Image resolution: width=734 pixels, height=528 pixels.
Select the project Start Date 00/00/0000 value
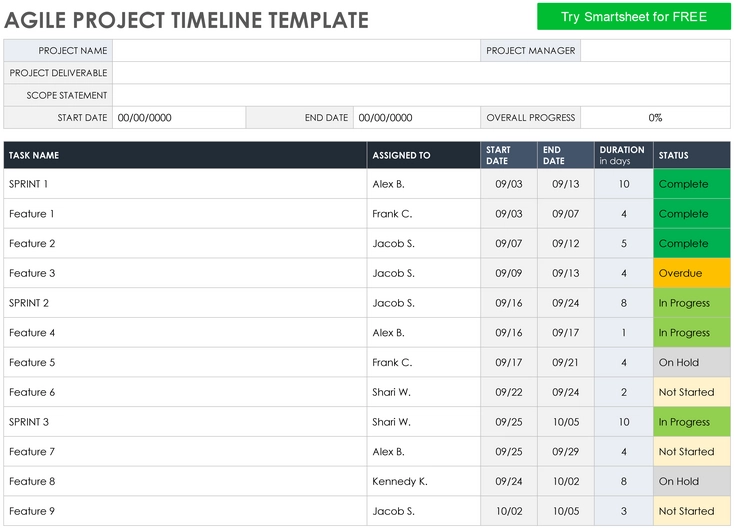point(179,118)
